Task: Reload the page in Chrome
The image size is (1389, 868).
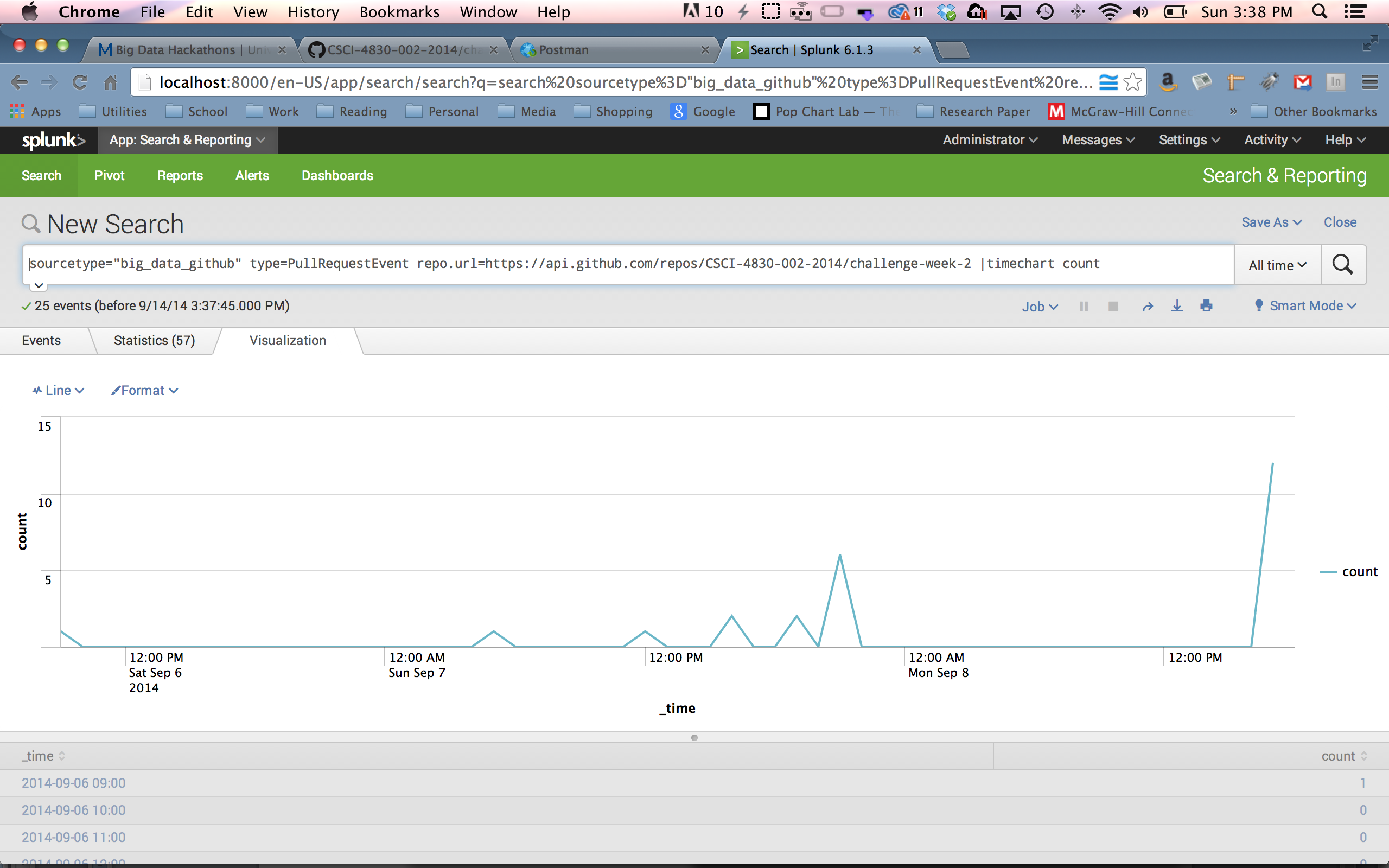Action: 80,82
